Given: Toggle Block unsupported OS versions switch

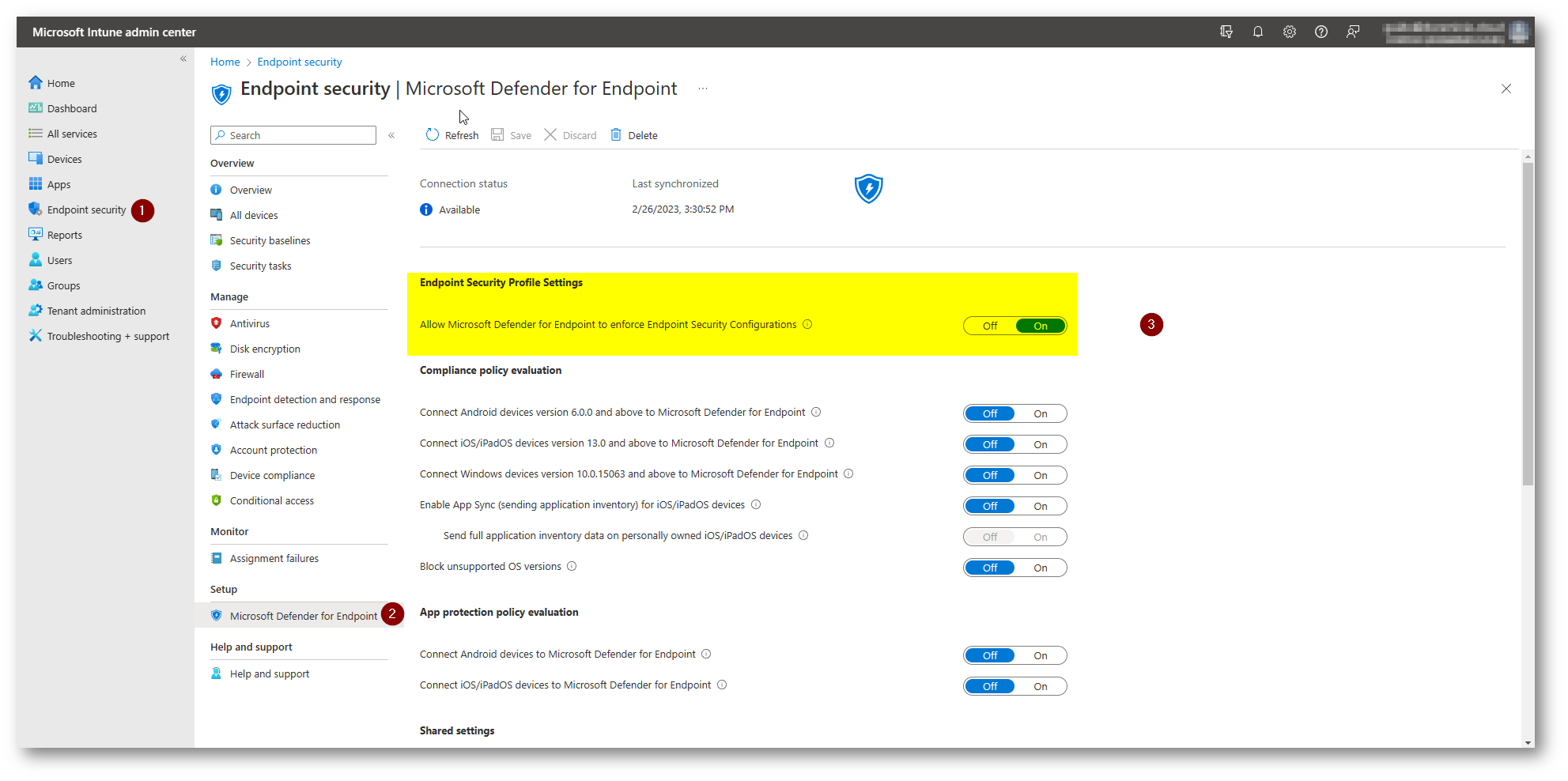Looking at the screenshot, I should pyautogui.click(x=1015, y=568).
